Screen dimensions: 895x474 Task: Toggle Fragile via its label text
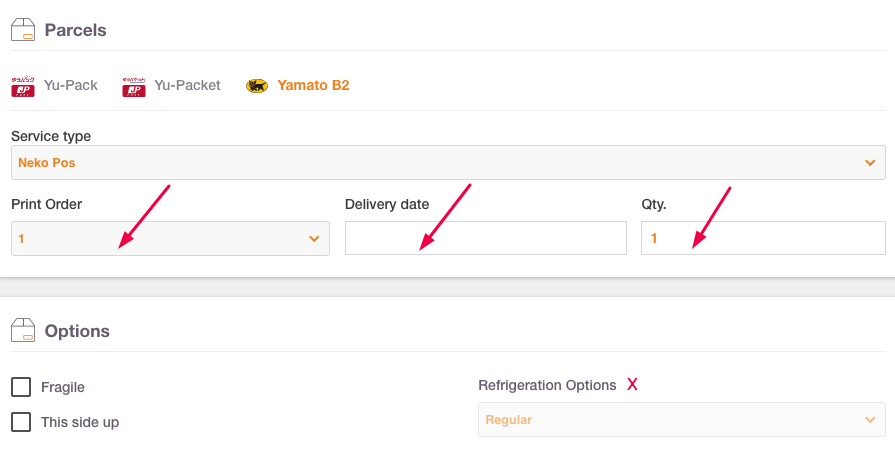pos(63,387)
